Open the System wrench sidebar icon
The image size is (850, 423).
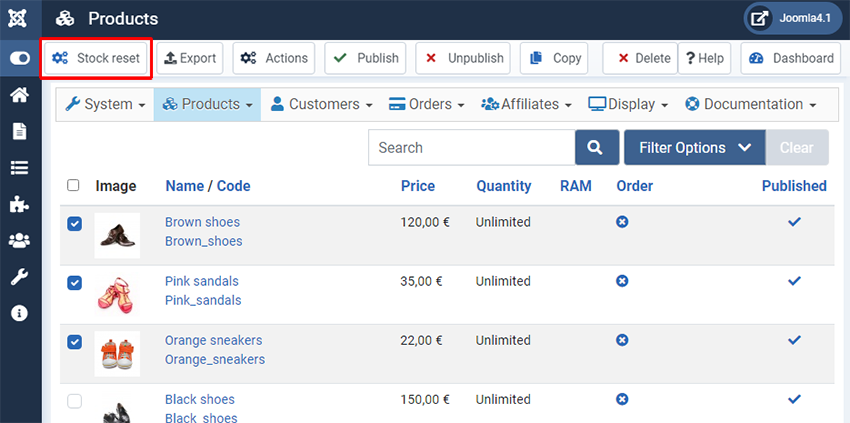coord(20,278)
